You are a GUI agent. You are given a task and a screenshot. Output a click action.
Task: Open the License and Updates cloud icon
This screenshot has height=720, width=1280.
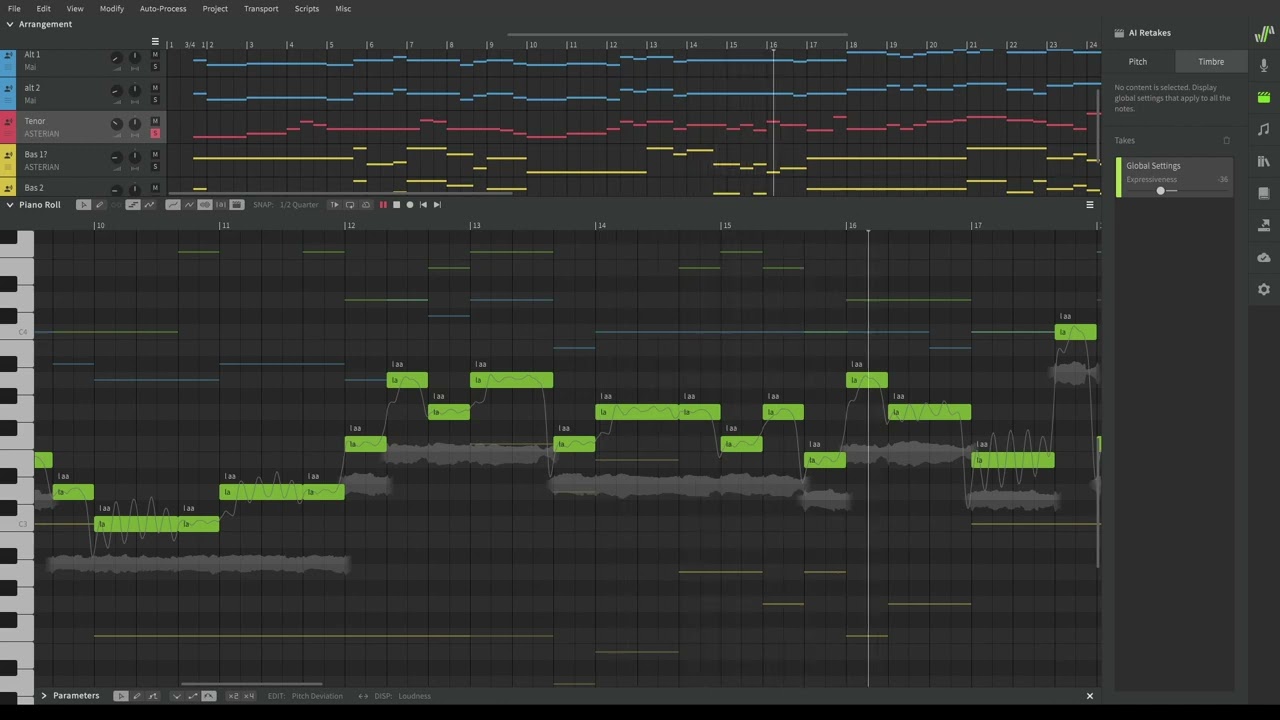(x=1264, y=257)
